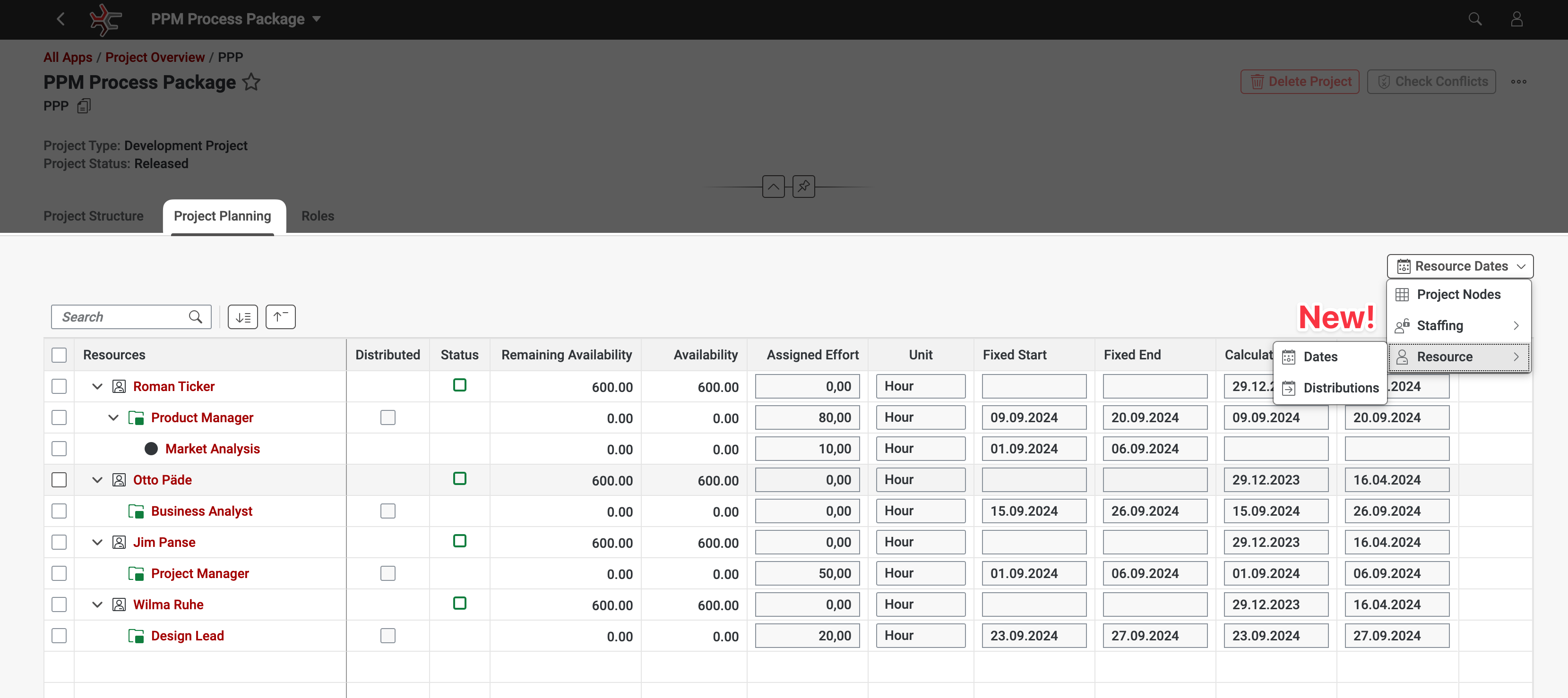Click the Delete Project button
This screenshot has width=1568, height=698.
click(1300, 82)
